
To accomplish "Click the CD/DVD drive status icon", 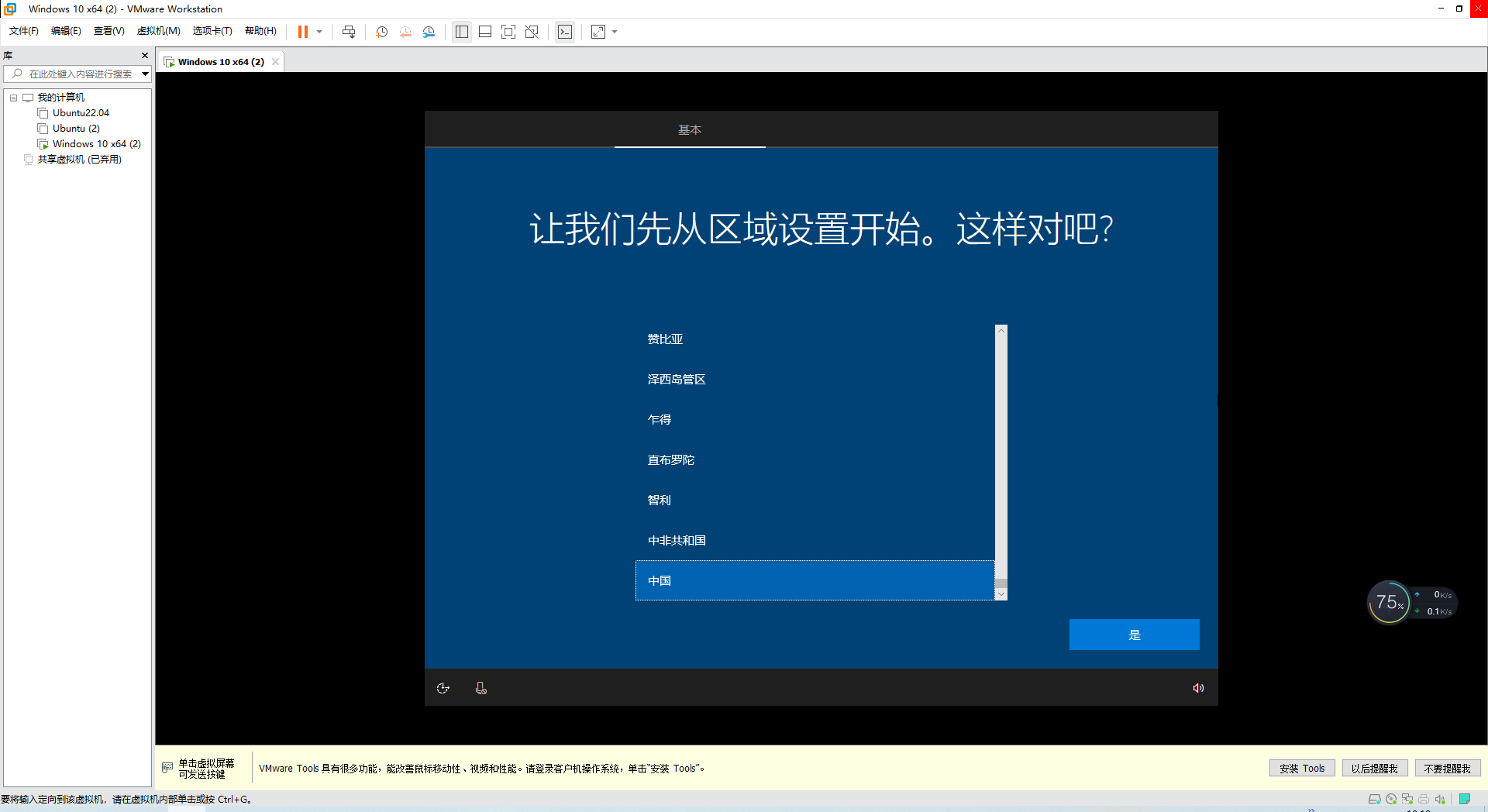I will click(x=1391, y=799).
